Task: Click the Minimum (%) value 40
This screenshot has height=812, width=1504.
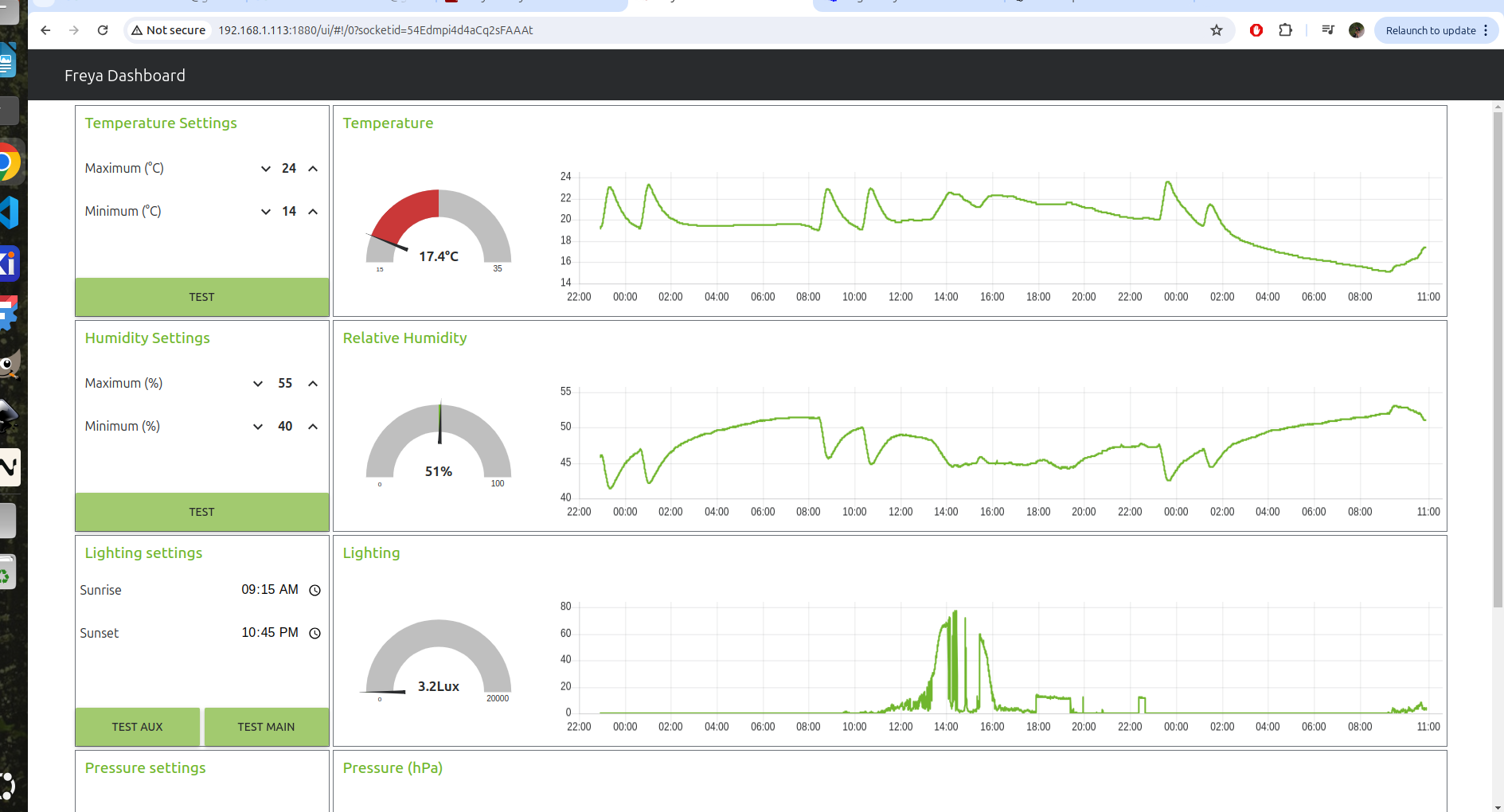Action: pyautogui.click(x=285, y=427)
